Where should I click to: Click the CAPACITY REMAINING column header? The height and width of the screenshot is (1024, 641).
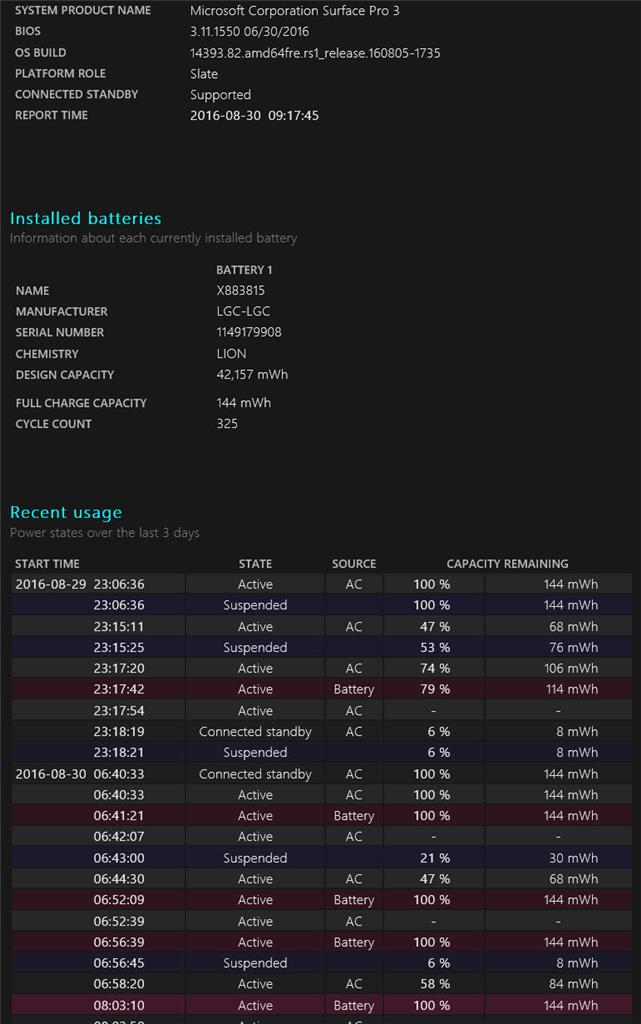click(x=507, y=564)
